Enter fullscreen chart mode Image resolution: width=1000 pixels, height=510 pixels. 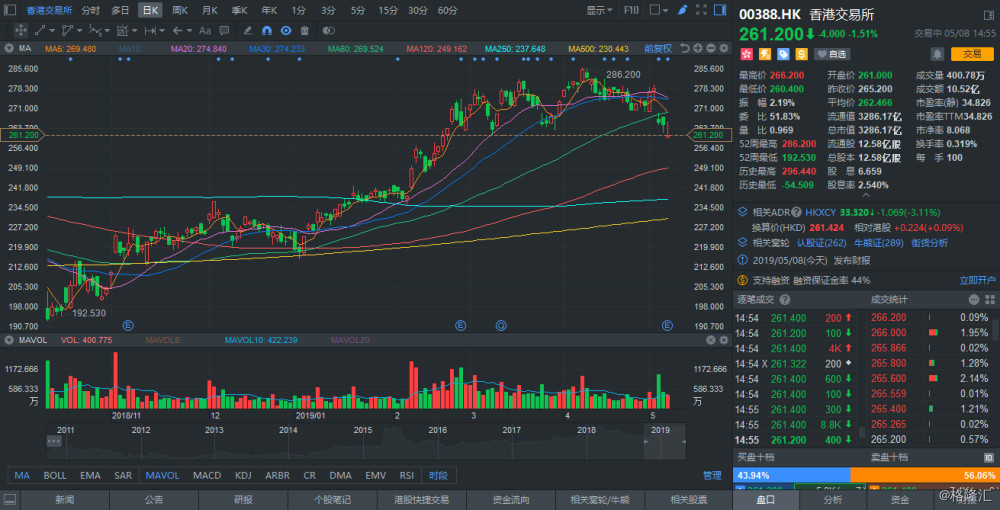pyautogui.click(x=701, y=10)
